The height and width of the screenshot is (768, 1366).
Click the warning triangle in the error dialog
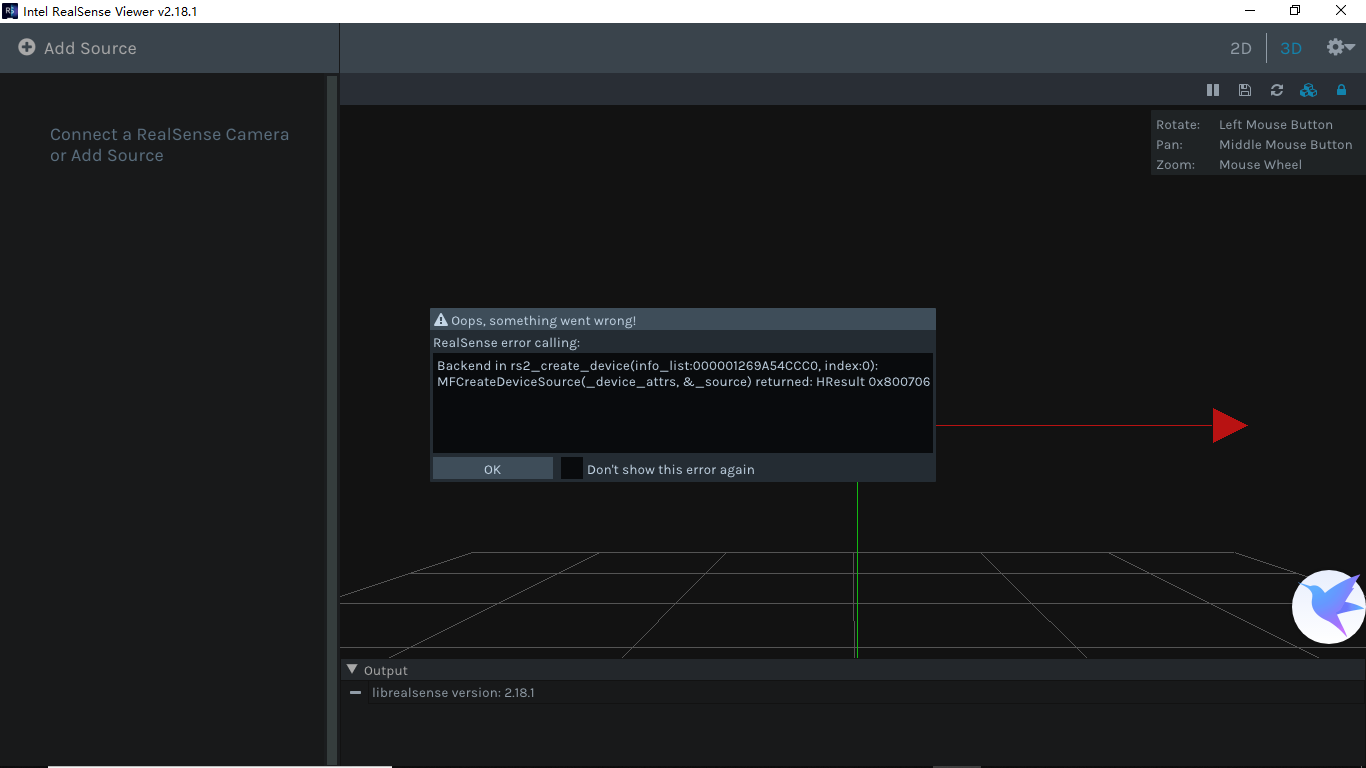click(441, 319)
